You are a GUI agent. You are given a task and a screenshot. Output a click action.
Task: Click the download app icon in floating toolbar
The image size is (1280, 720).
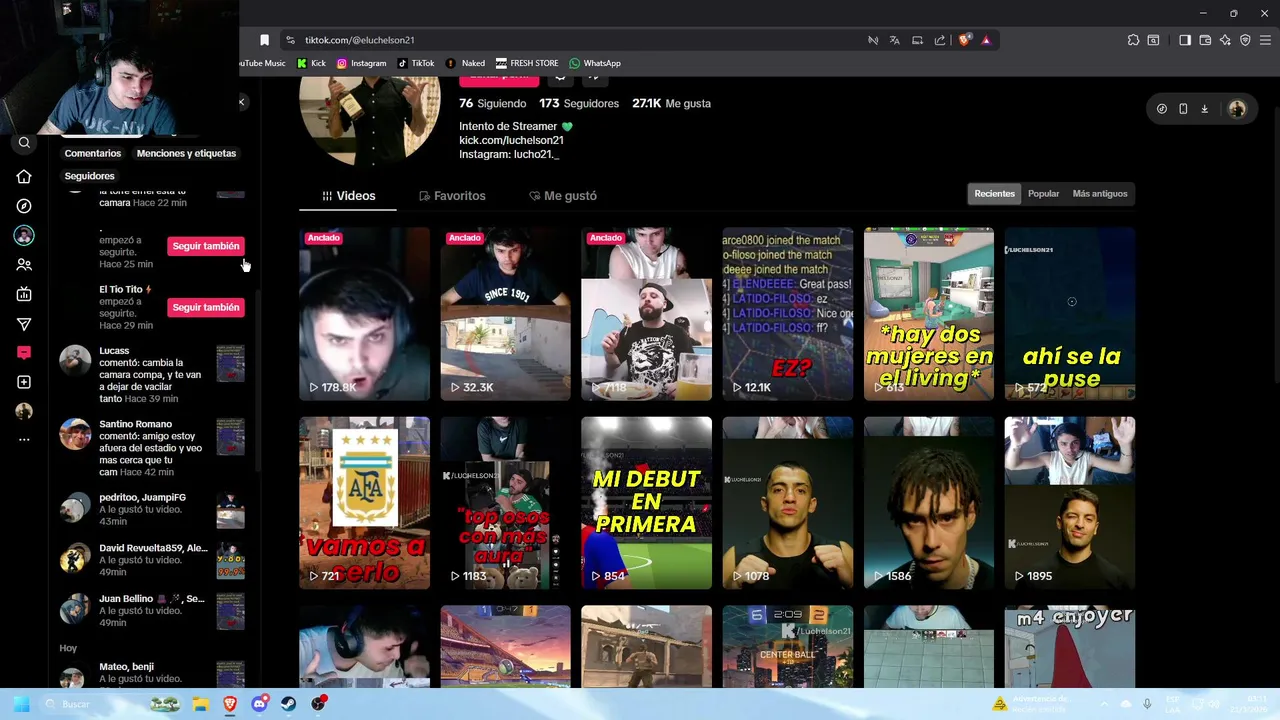[x=1205, y=109]
